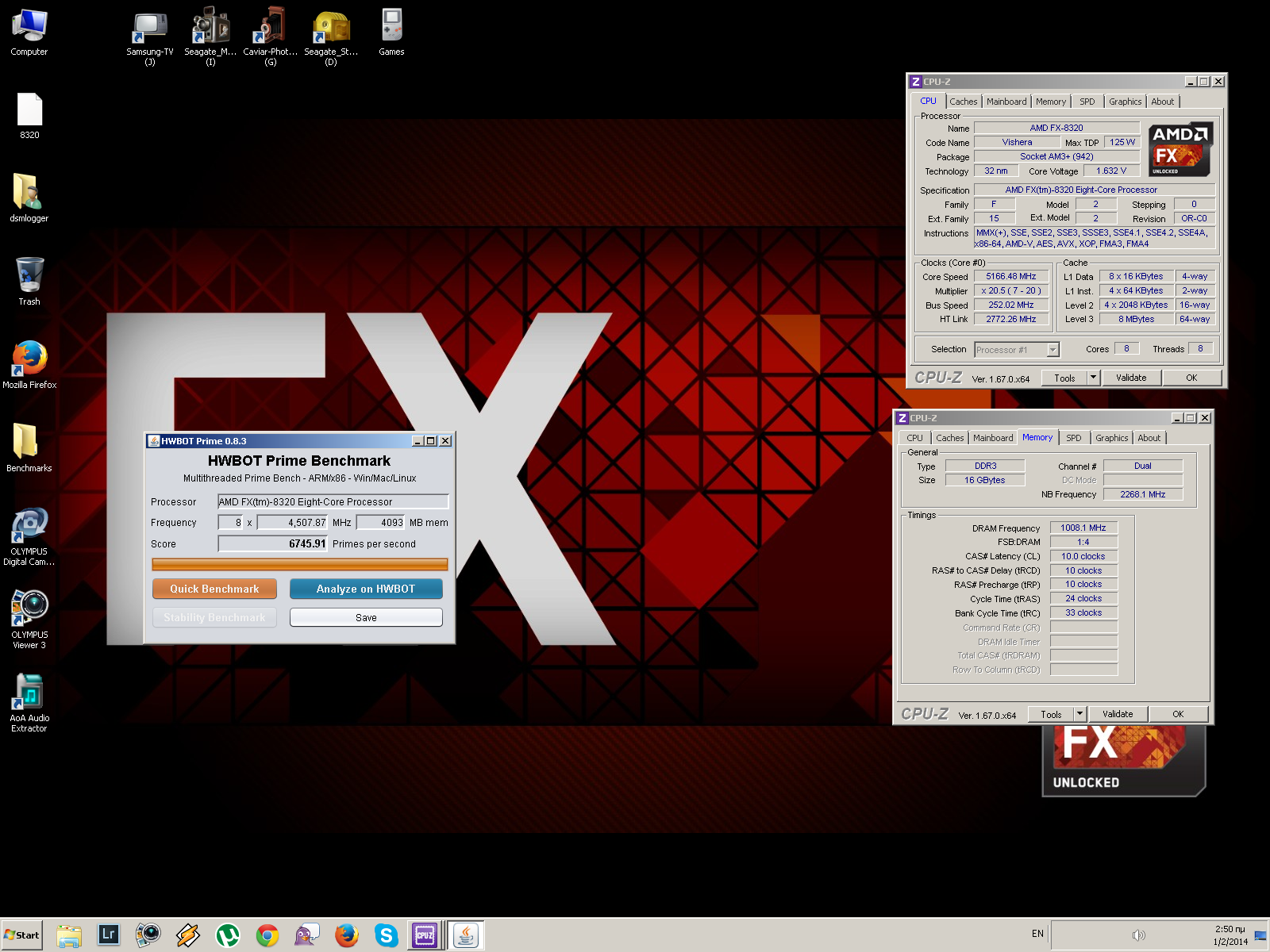Open Caches tab in lower CPU-Z window
Screen dimensions: 1270x952
(x=950, y=438)
